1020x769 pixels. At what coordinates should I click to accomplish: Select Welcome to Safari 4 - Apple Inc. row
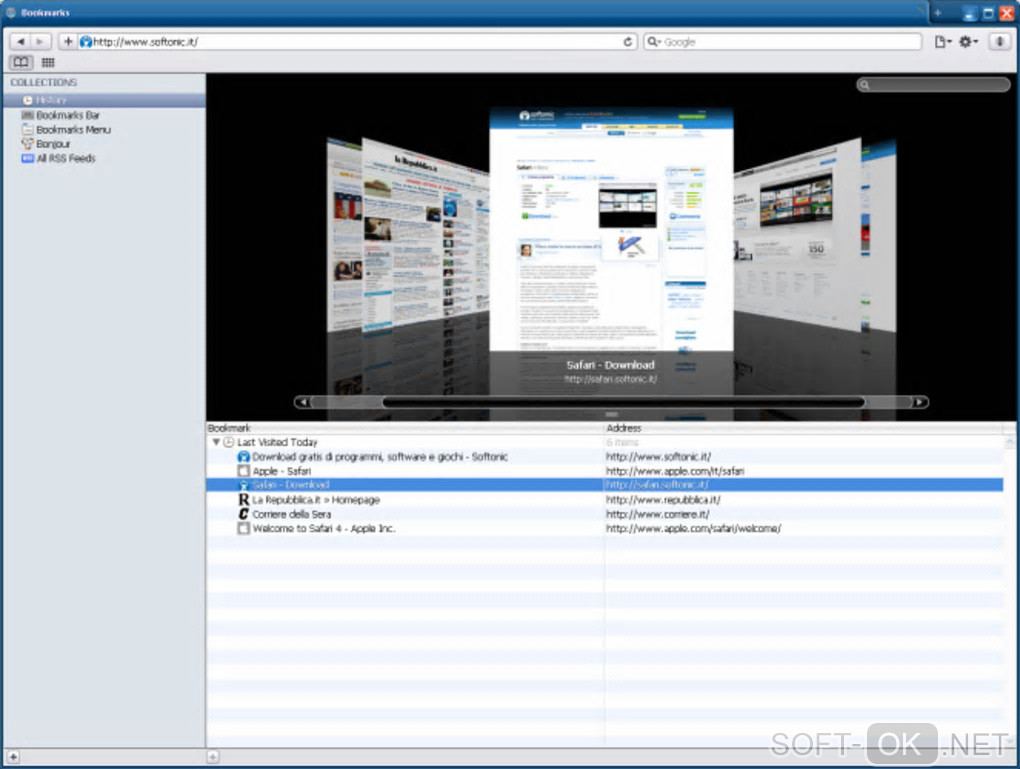click(604, 528)
